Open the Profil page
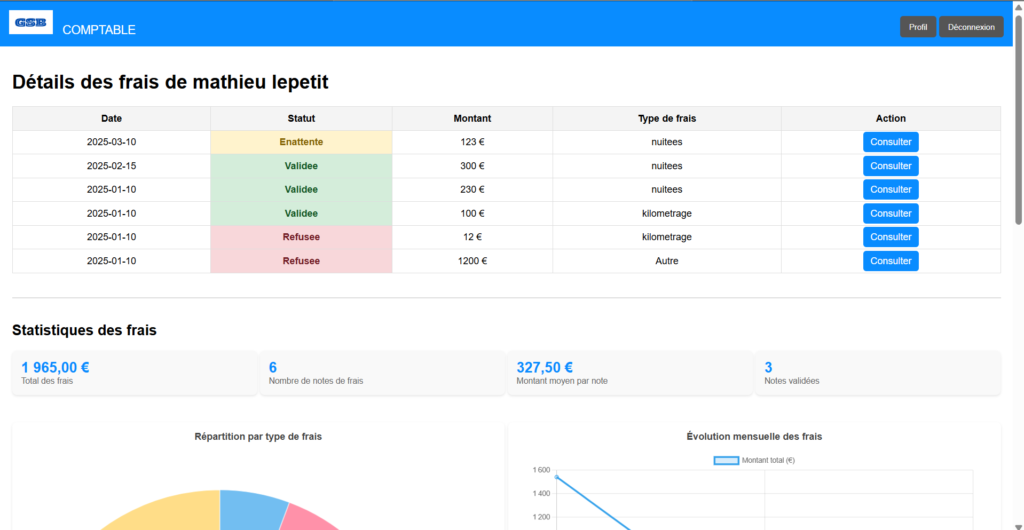1024x530 pixels. click(918, 27)
